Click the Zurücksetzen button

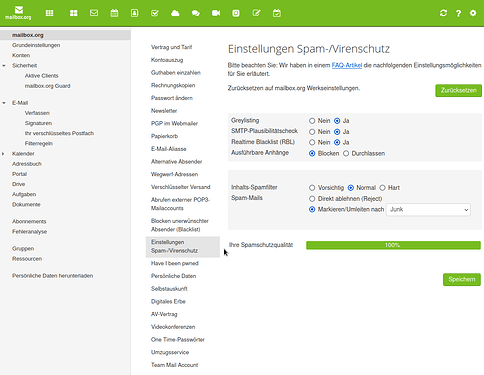tap(458, 90)
